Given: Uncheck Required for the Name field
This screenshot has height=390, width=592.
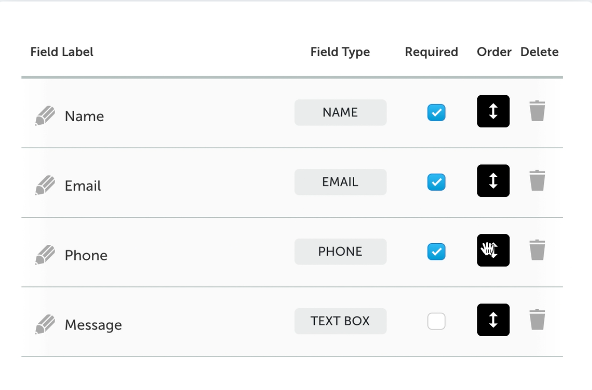Looking at the screenshot, I should [x=436, y=113].
